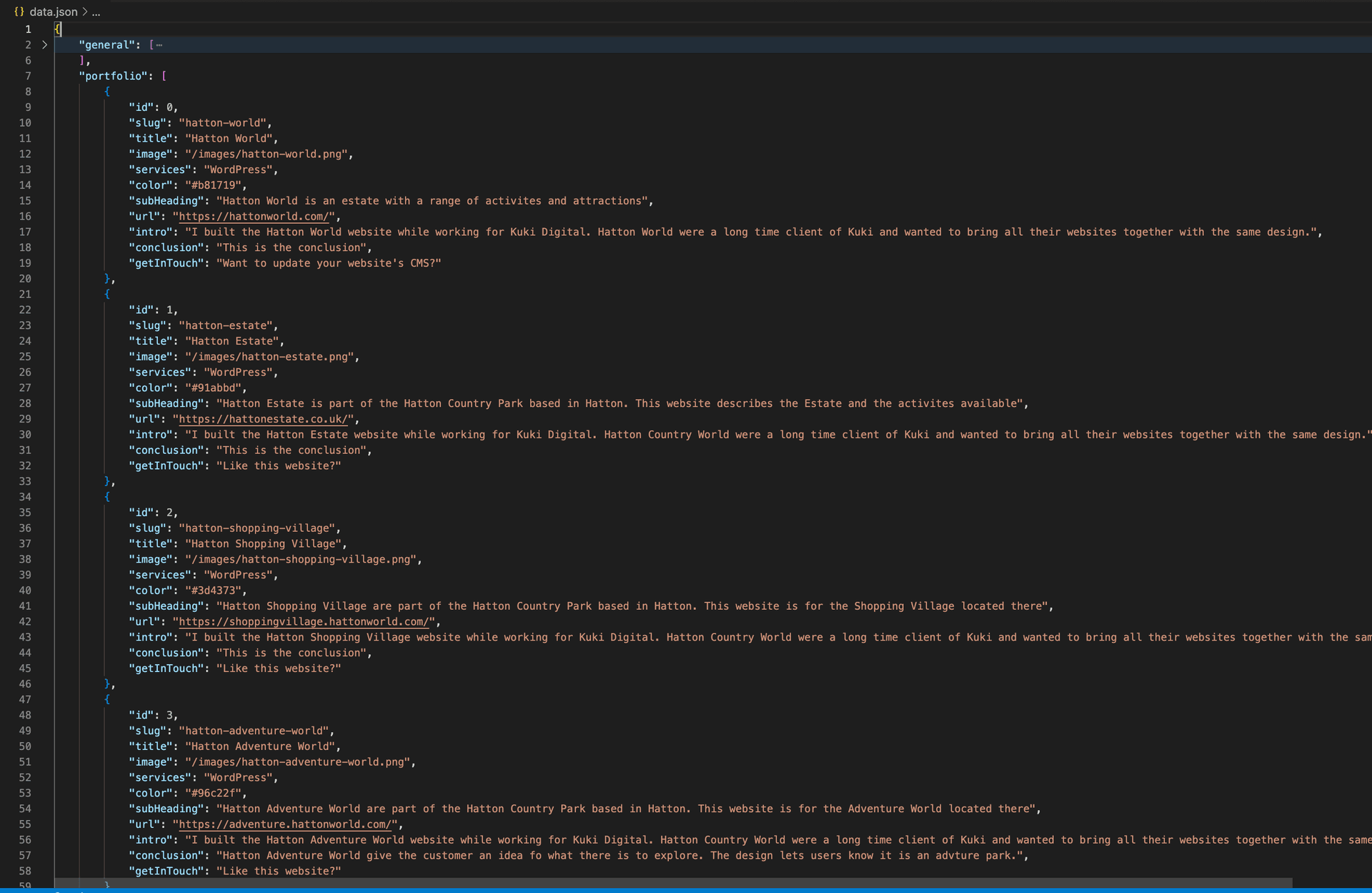Click the title value "Hatton Estate"
The height and width of the screenshot is (893, 1372).
[x=232, y=342]
